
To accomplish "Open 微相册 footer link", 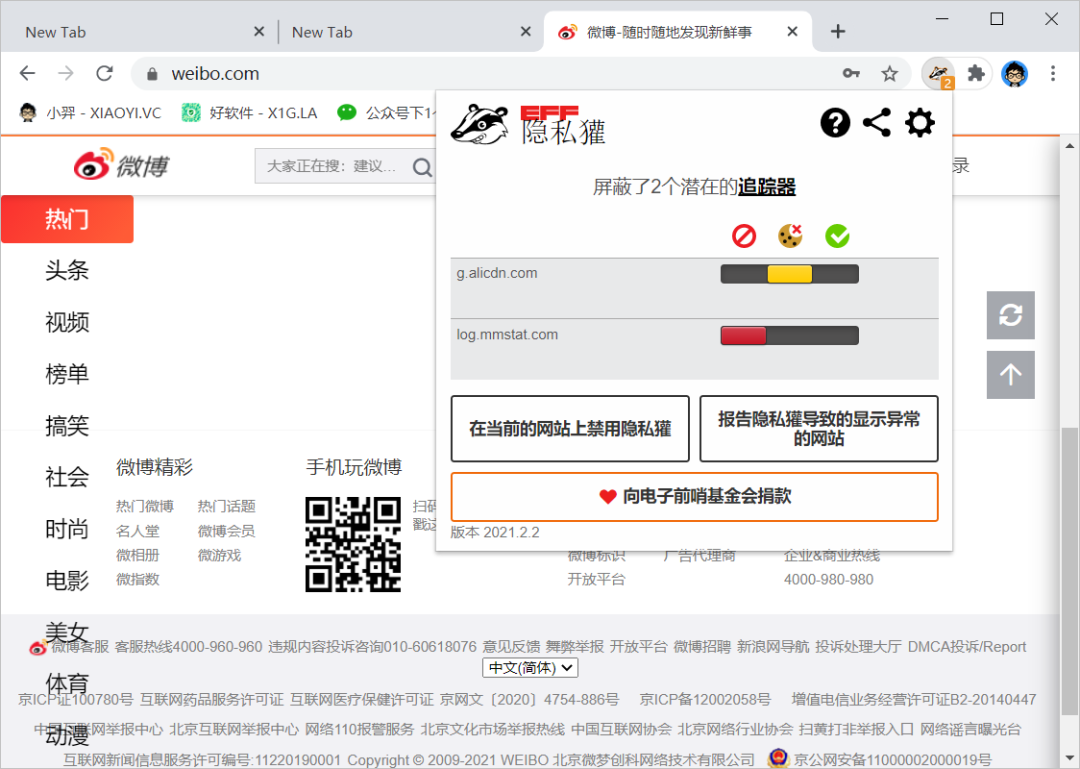I will tap(138, 555).
